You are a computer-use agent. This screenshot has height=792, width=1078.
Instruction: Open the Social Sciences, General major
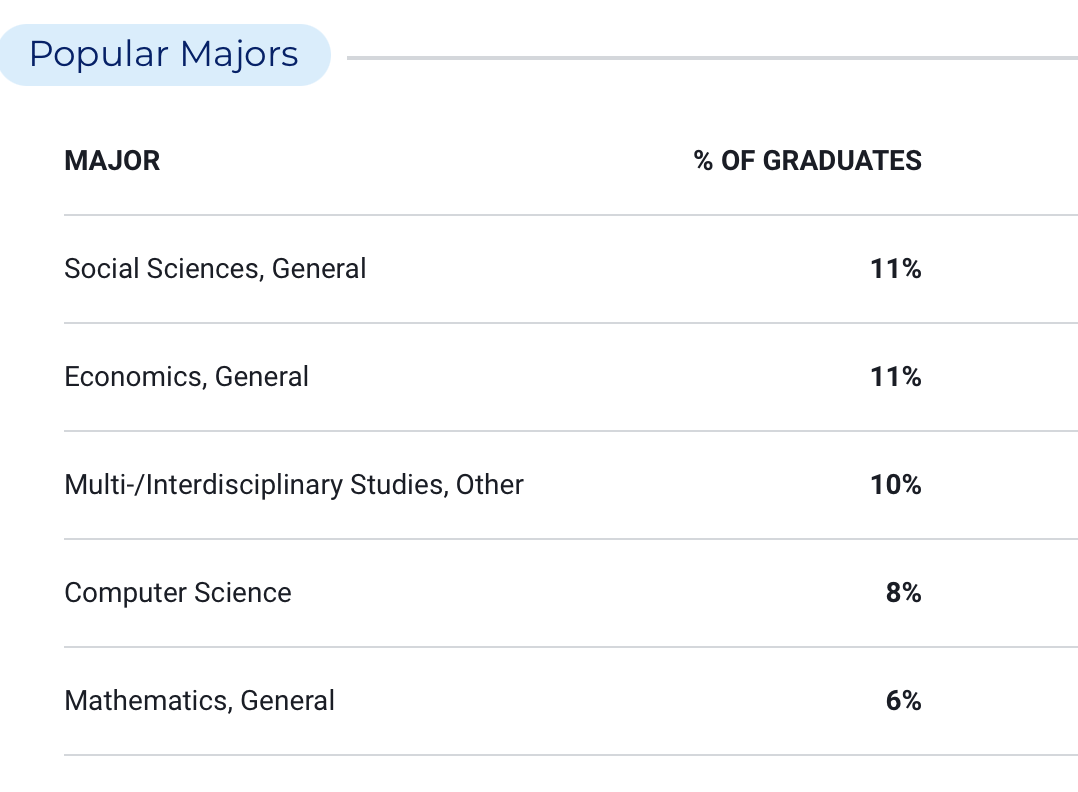click(215, 269)
